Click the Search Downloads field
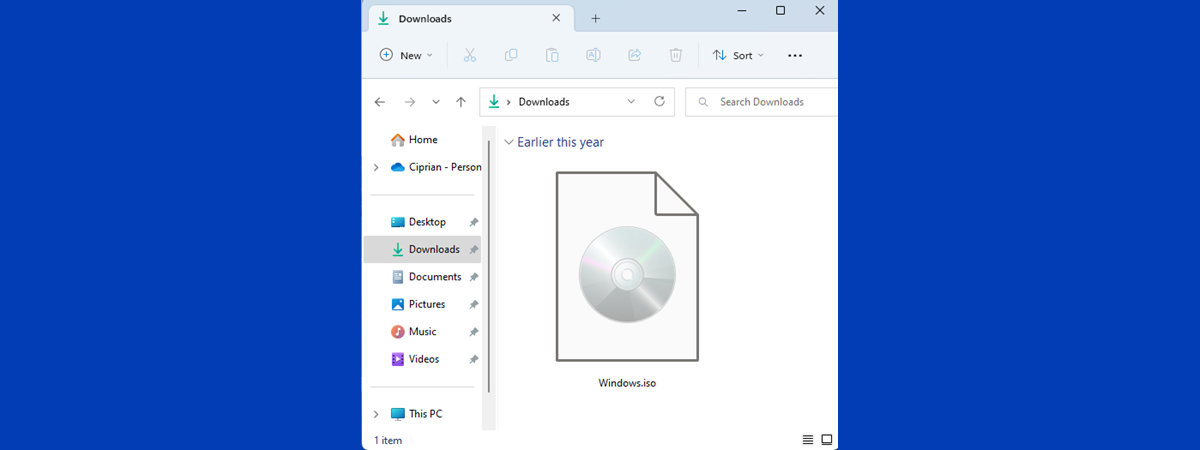Image resolution: width=1200 pixels, height=450 pixels. (x=762, y=102)
